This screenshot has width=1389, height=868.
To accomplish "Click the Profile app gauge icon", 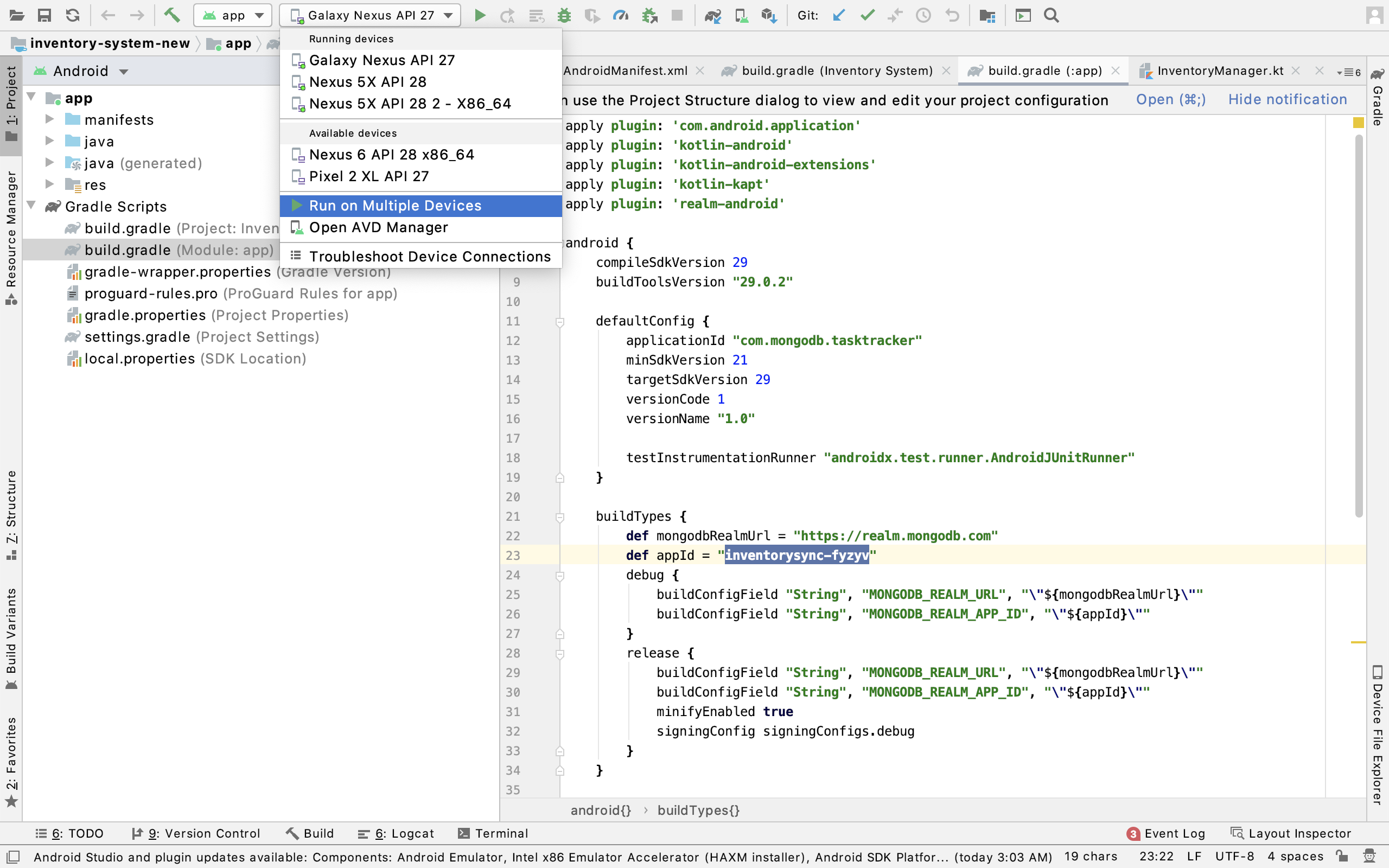I will tap(621, 16).
